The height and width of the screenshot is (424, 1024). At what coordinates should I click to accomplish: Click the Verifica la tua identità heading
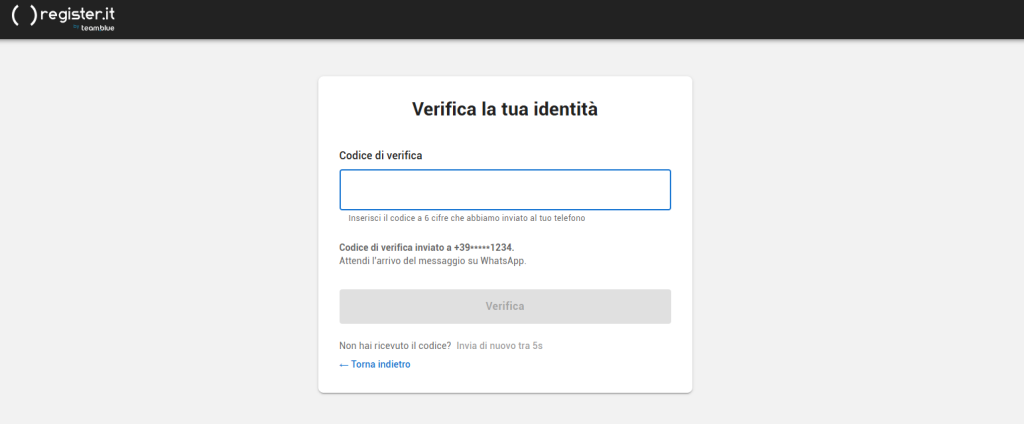(505, 109)
